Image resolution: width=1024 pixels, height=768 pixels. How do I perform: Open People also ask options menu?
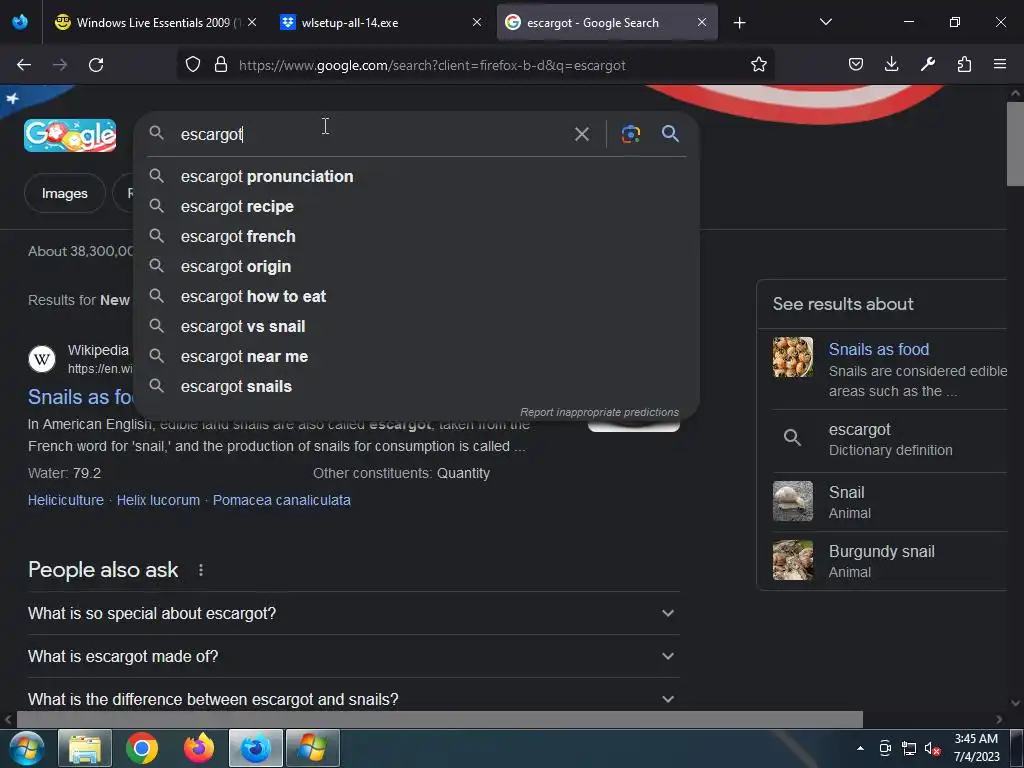pos(201,570)
